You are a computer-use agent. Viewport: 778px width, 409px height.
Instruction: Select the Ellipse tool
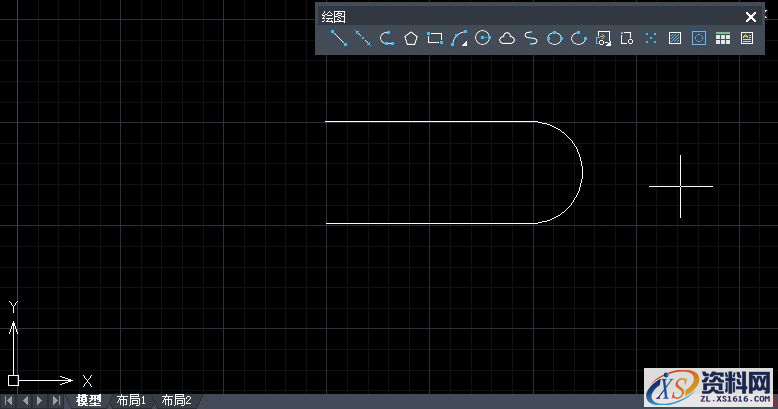[555, 39]
